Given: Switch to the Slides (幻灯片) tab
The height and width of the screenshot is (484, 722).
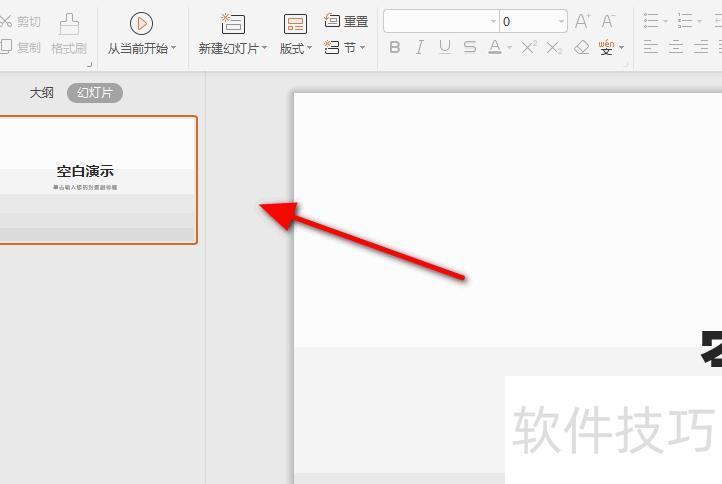Looking at the screenshot, I should [95, 93].
